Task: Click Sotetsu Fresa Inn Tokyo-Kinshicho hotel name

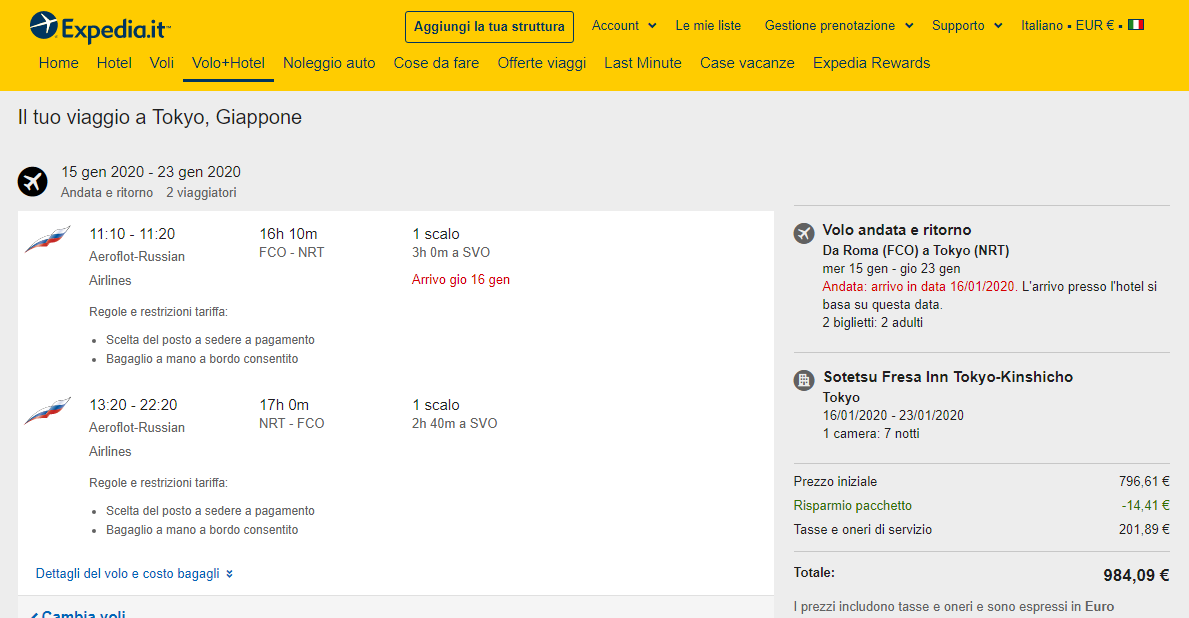Action: [x=948, y=377]
